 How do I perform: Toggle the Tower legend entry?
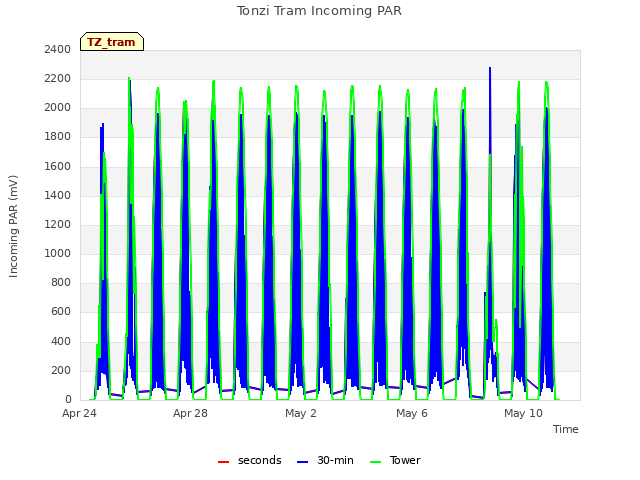point(395,460)
